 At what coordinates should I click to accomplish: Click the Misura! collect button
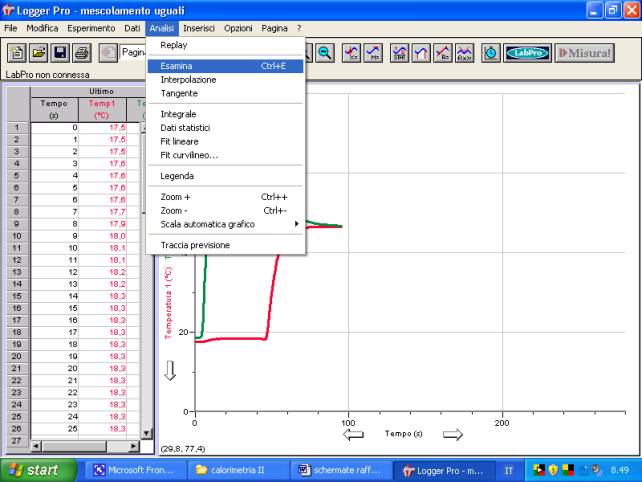[584, 53]
